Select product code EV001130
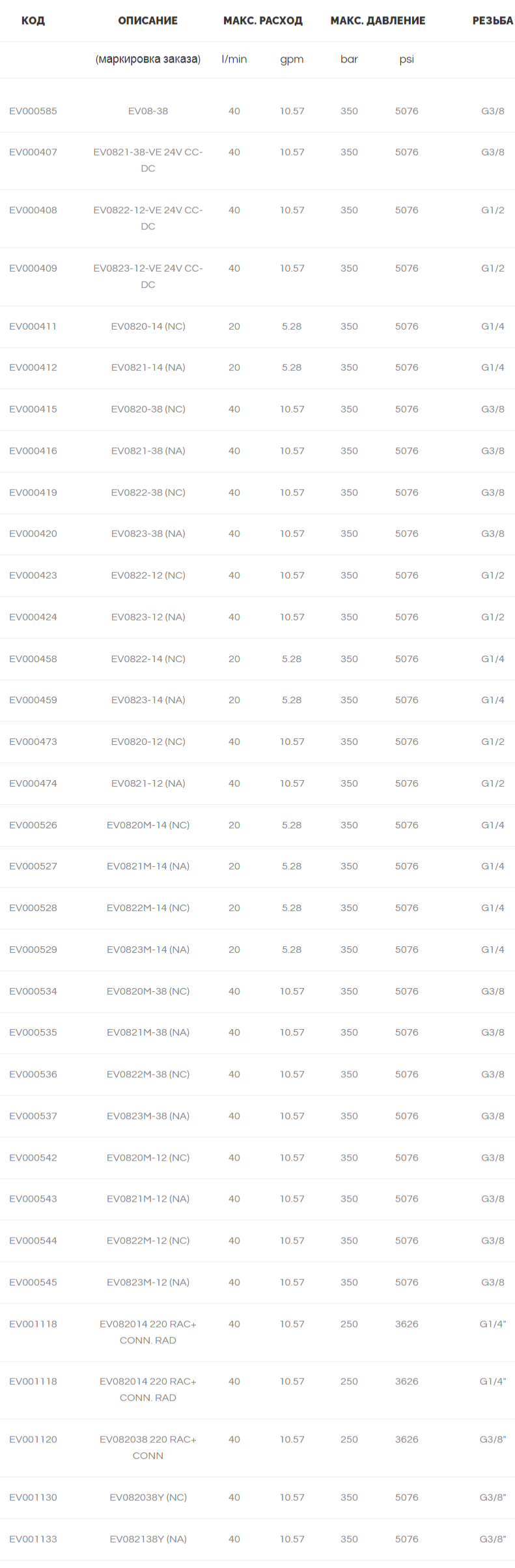The image size is (515, 1568). pyautogui.click(x=33, y=1498)
